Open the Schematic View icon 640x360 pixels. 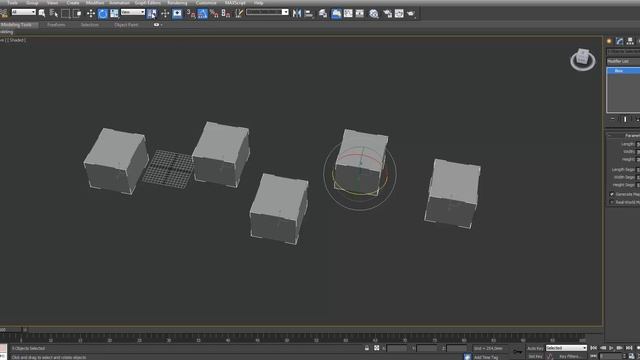360,13
